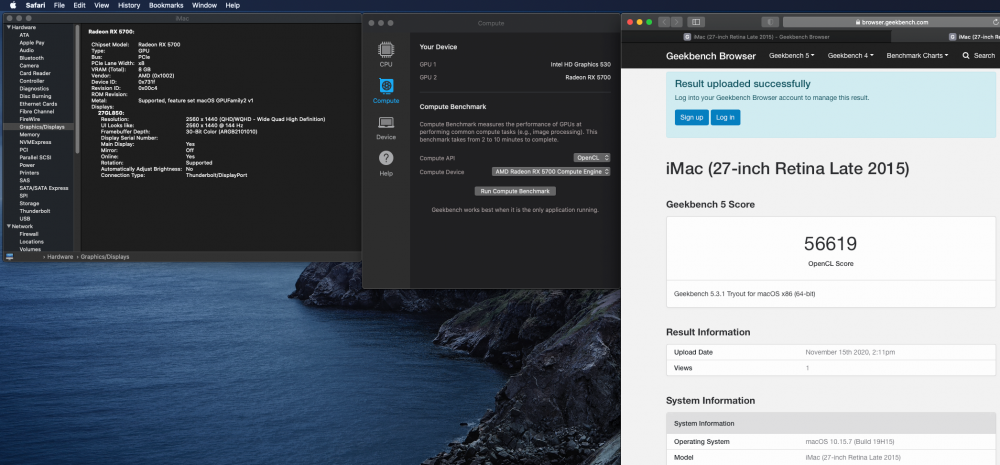Go forward with Safari's forward arrow
Viewport: 1000px width, 465px height.
coord(677,22)
